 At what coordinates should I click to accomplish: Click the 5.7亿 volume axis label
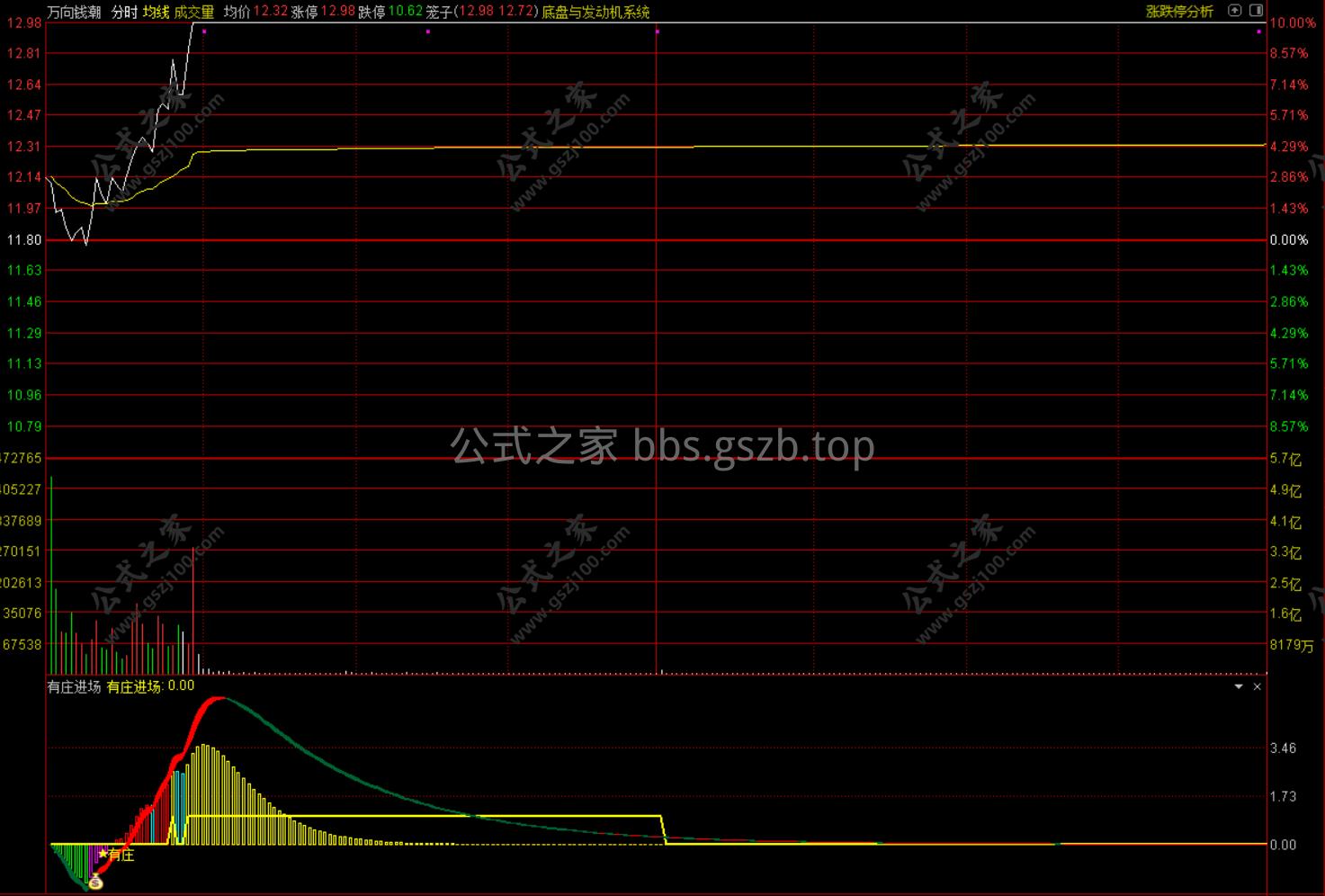(1286, 459)
